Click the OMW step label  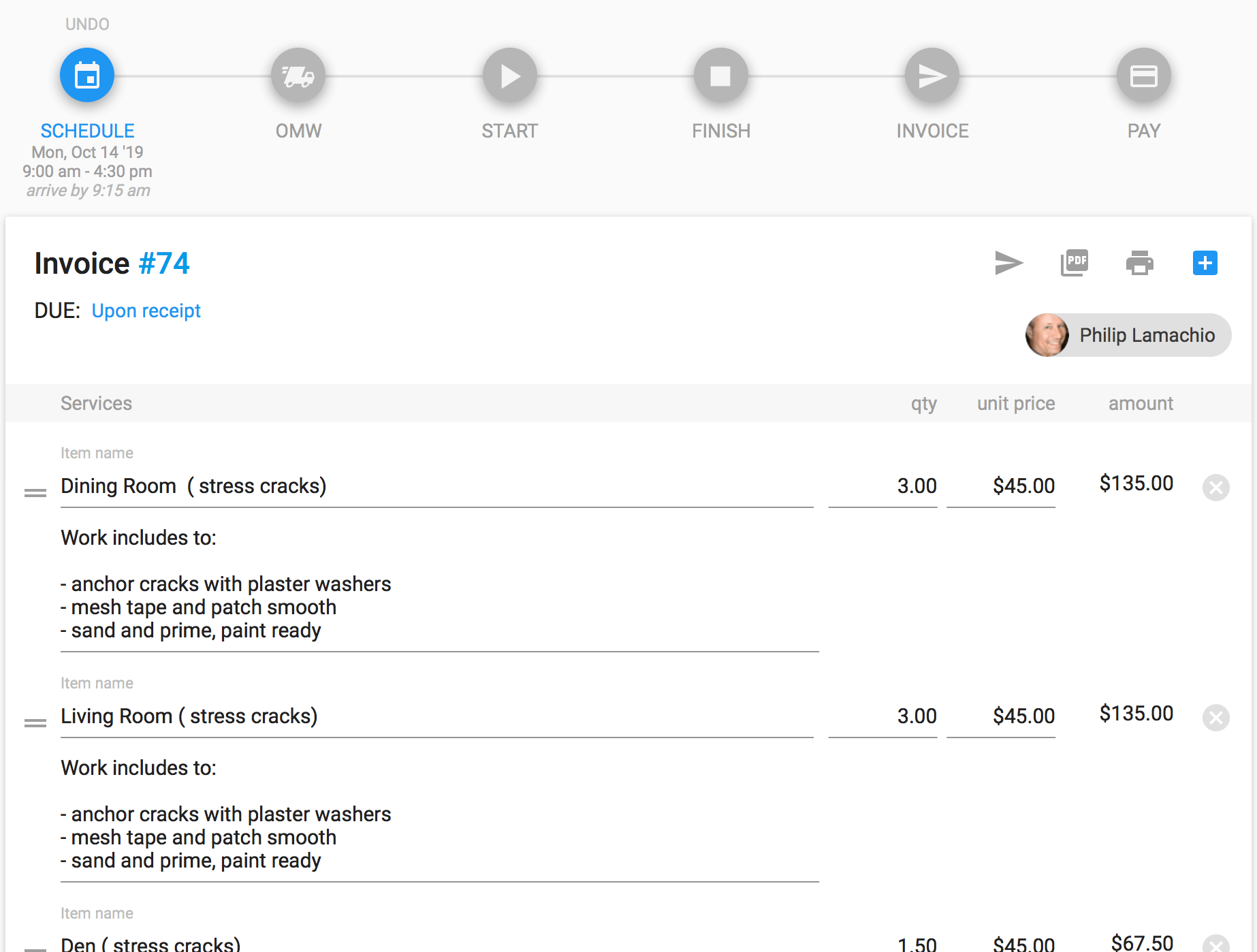click(298, 131)
